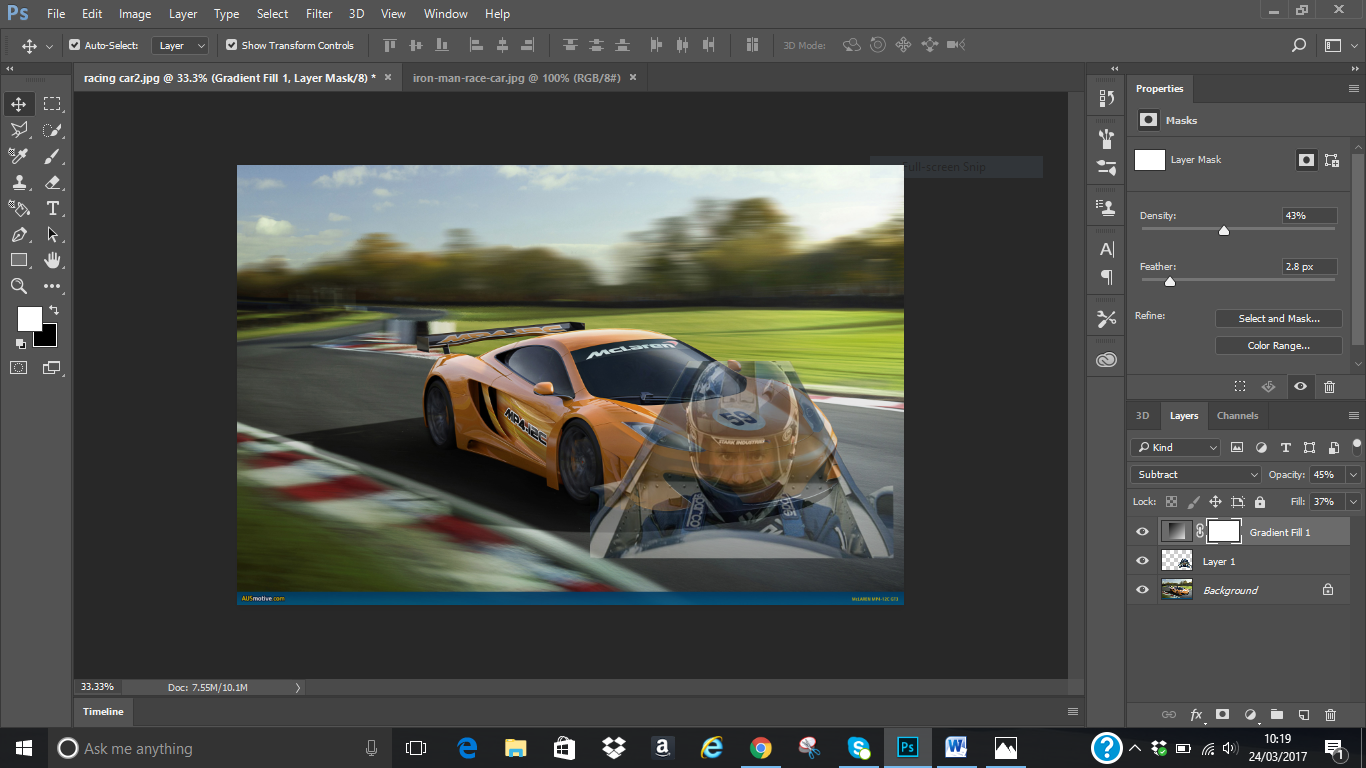Screen dimensions: 1366x768
Task: Select the Polygonal Lasso tool
Action: [x=19, y=130]
